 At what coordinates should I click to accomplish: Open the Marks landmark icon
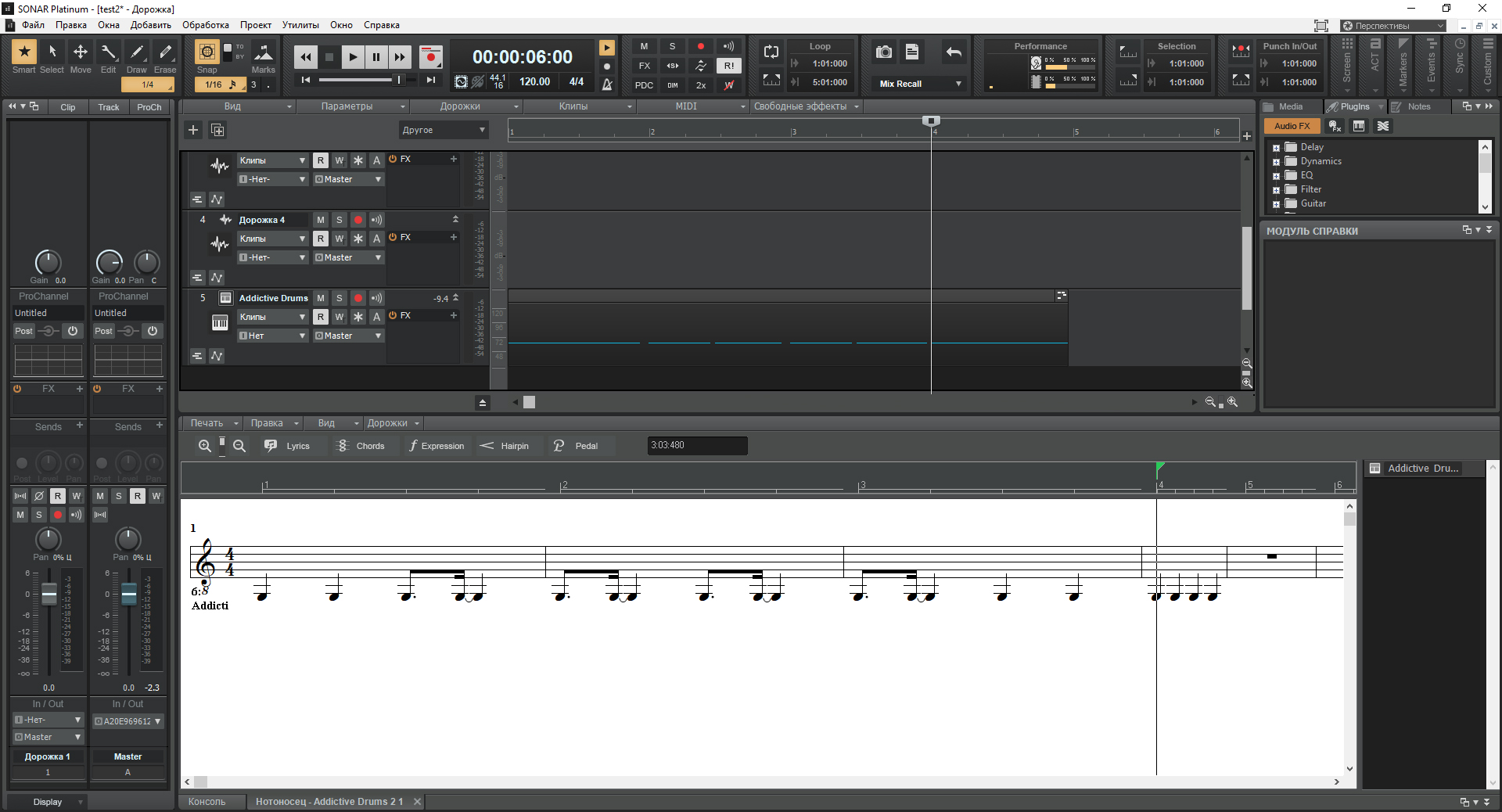tap(264, 52)
